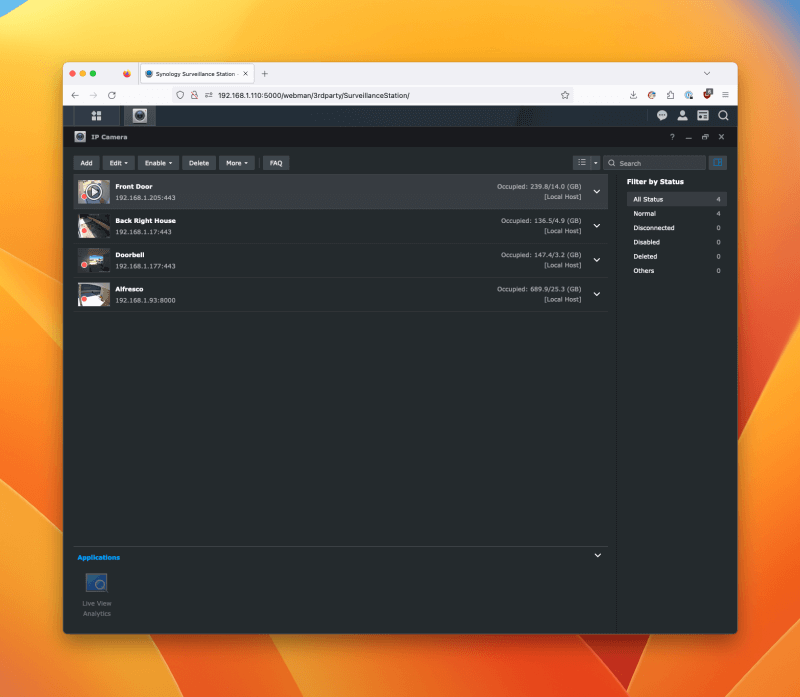Click the Live View Analytics application icon

click(96, 583)
